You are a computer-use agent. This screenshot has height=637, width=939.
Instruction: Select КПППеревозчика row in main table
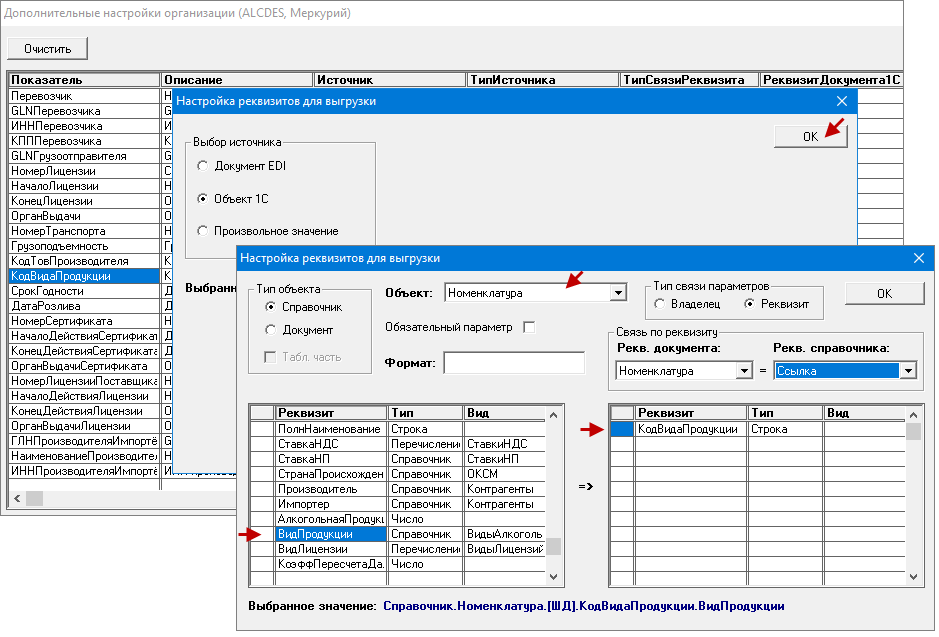coord(84,141)
